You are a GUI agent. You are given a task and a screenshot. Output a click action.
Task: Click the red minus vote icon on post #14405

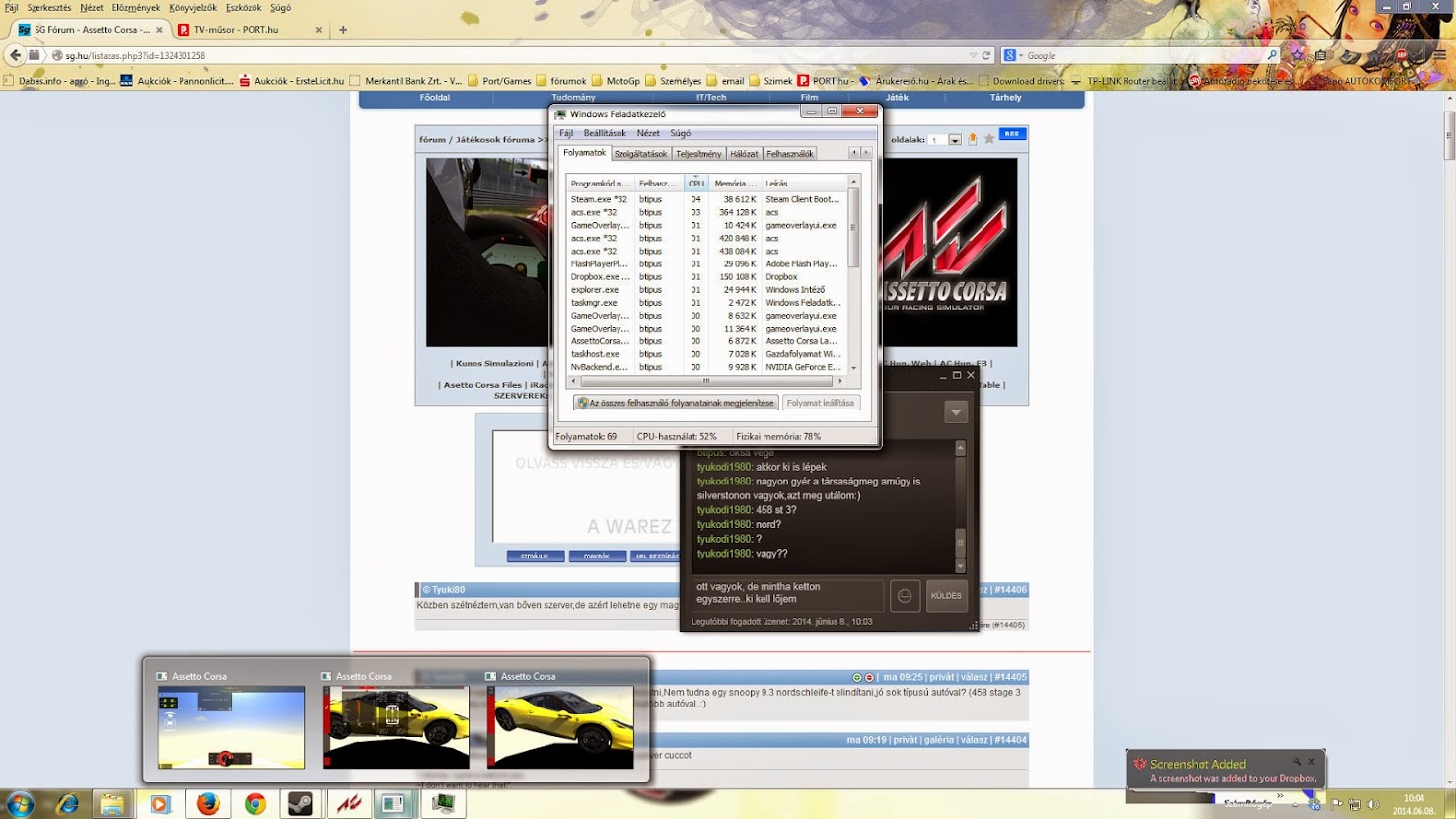(869, 677)
